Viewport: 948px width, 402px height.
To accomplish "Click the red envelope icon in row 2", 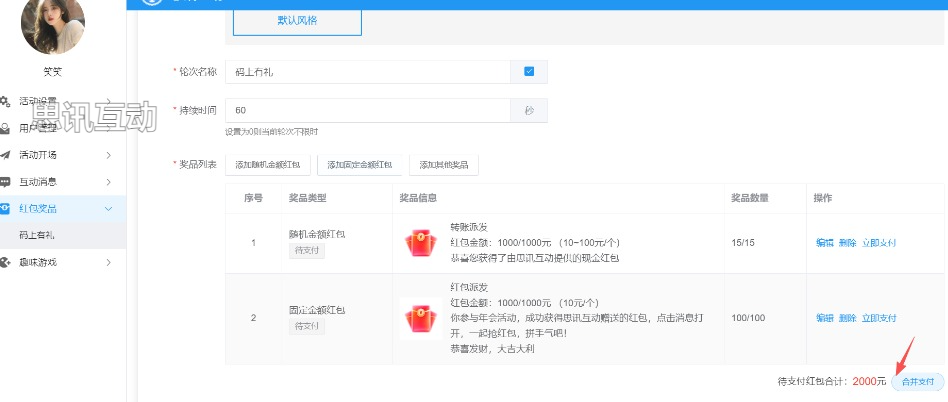I will coord(421,318).
